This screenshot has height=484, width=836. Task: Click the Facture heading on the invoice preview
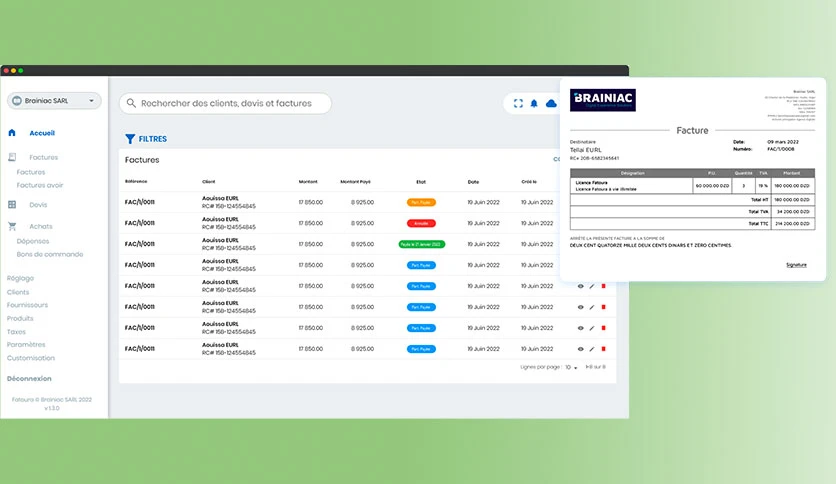click(692, 131)
